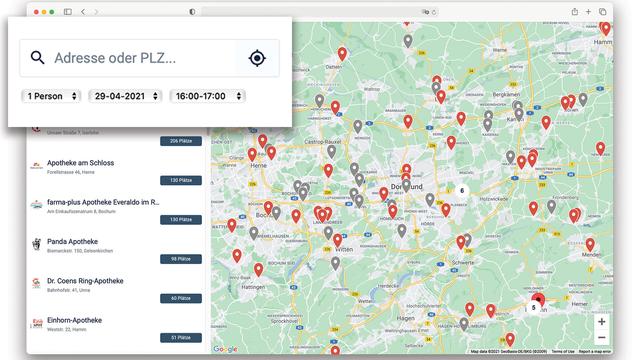Zoom out the map with minus button
640x360 pixels.
coord(602,338)
